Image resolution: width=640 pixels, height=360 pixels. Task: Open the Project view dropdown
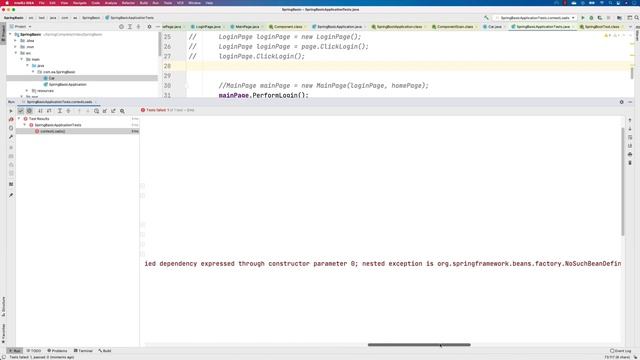point(21,27)
